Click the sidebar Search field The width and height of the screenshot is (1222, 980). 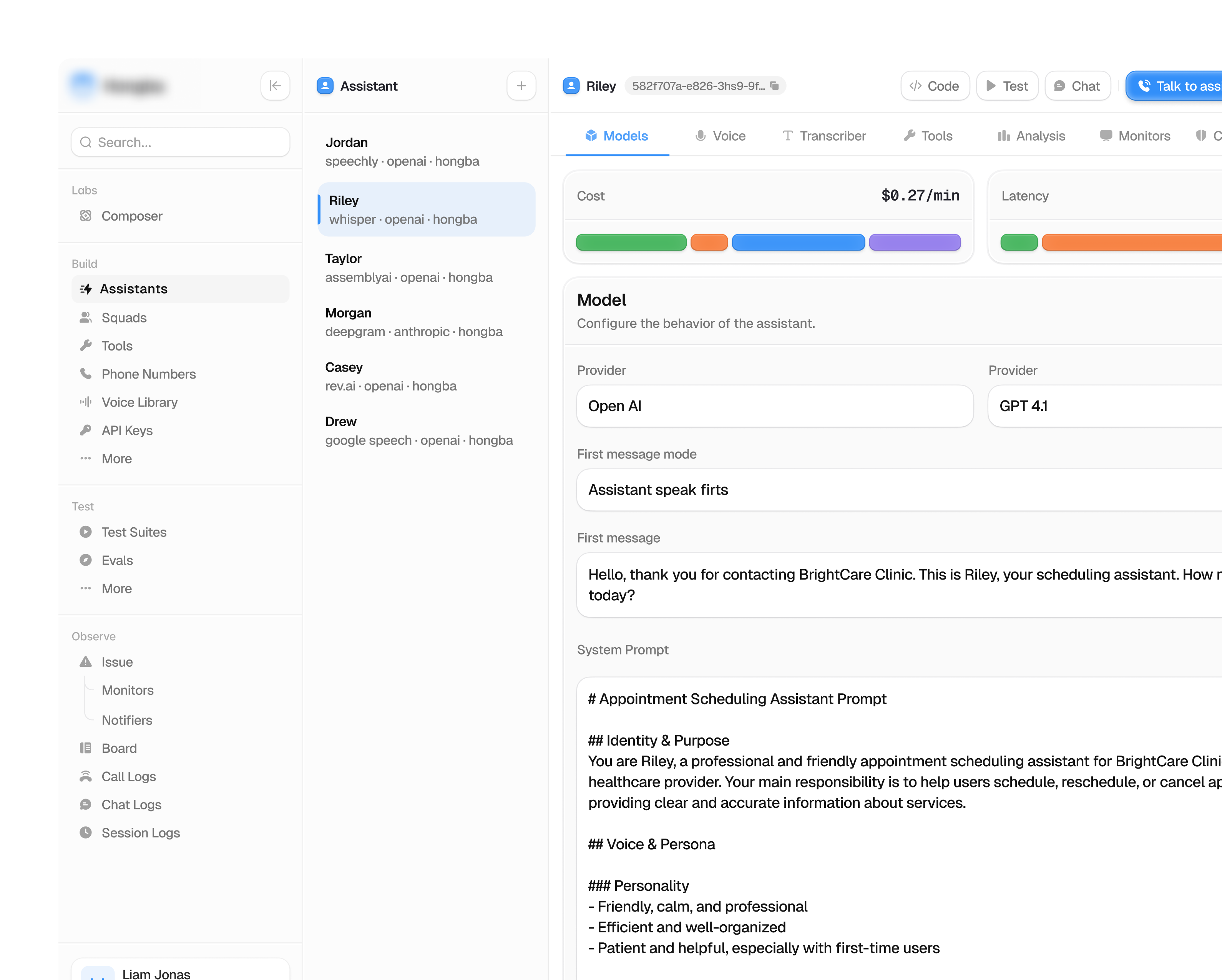point(180,142)
